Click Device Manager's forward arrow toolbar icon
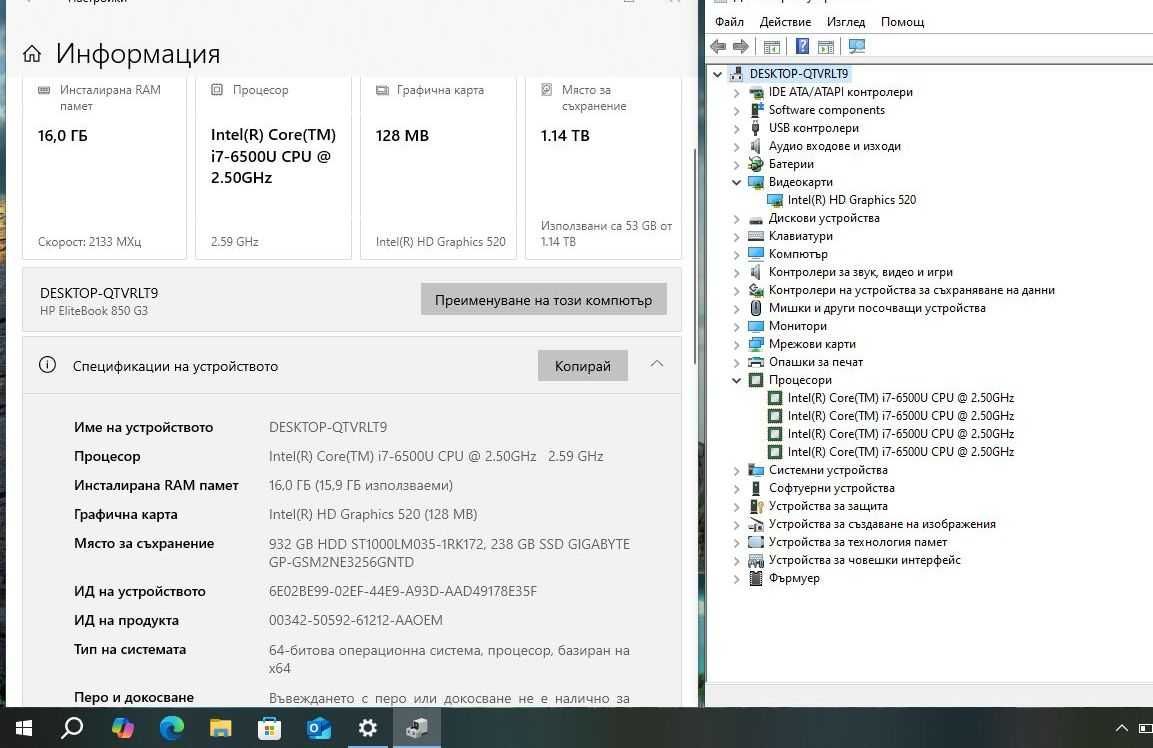 point(740,46)
